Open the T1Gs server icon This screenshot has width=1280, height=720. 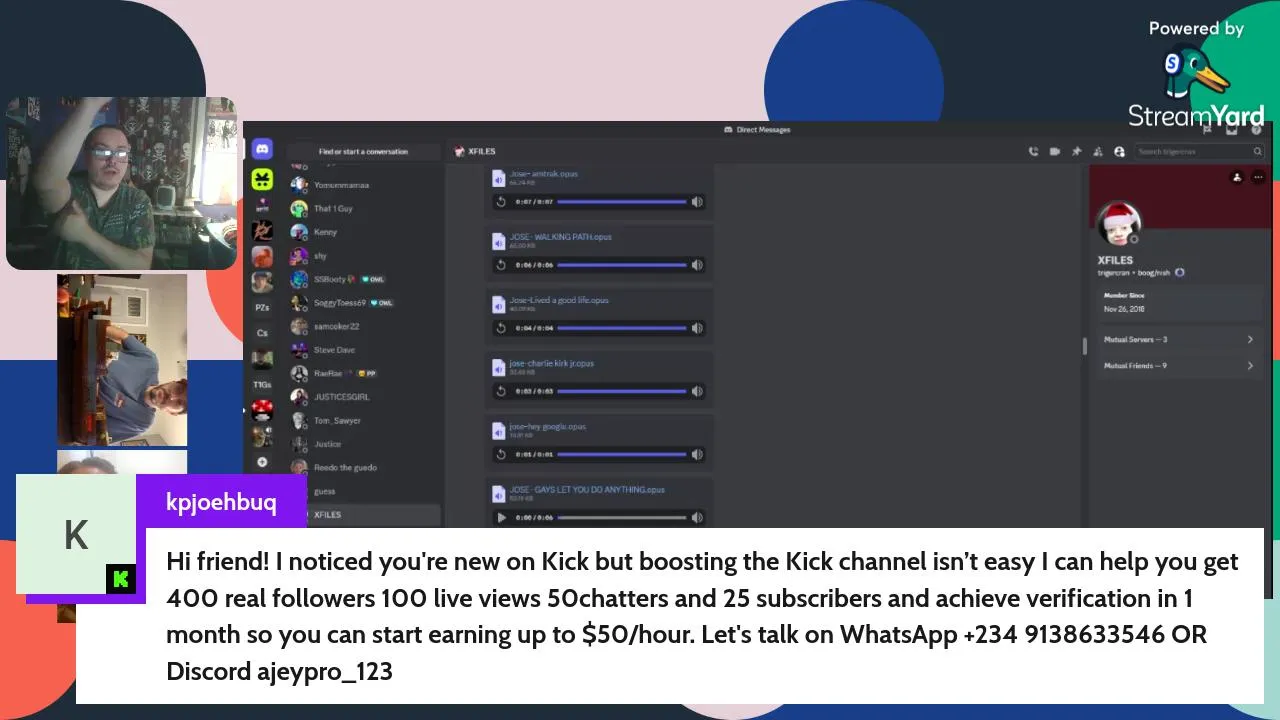(x=262, y=384)
